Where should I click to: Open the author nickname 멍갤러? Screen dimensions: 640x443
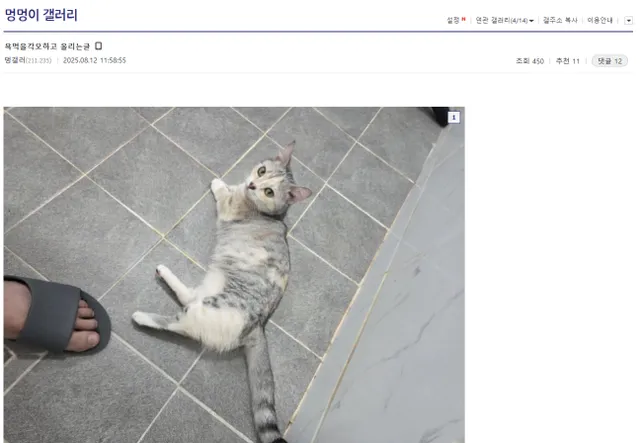[x=15, y=60]
